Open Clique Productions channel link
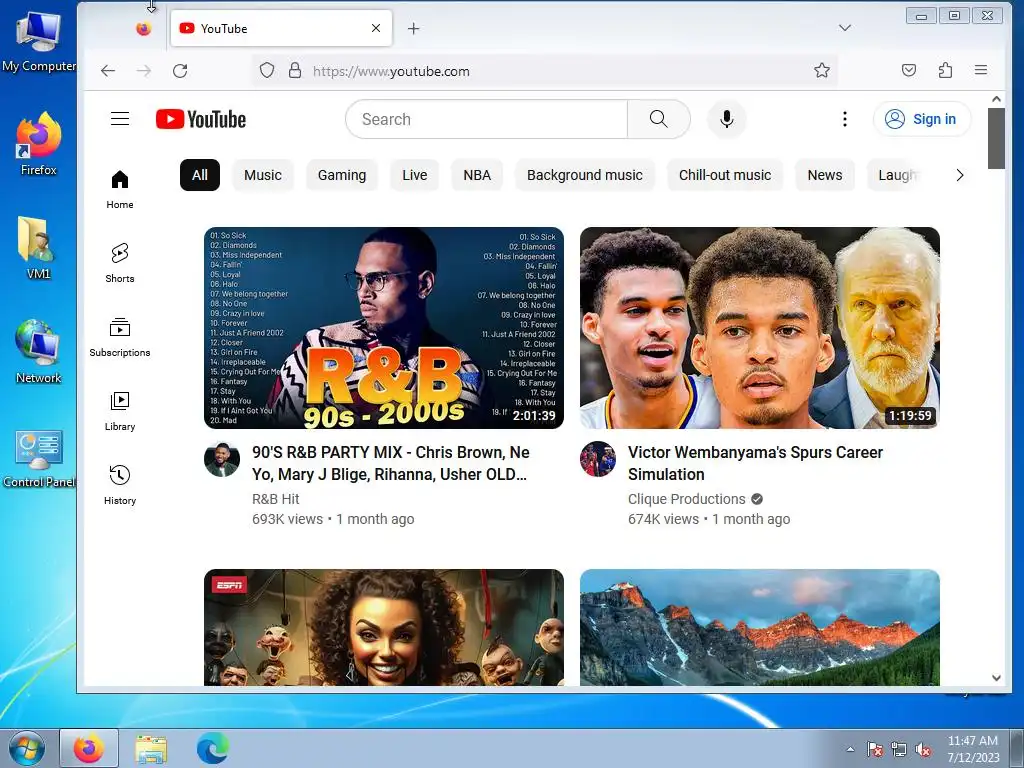1024x768 pixels. click(686, 499)
